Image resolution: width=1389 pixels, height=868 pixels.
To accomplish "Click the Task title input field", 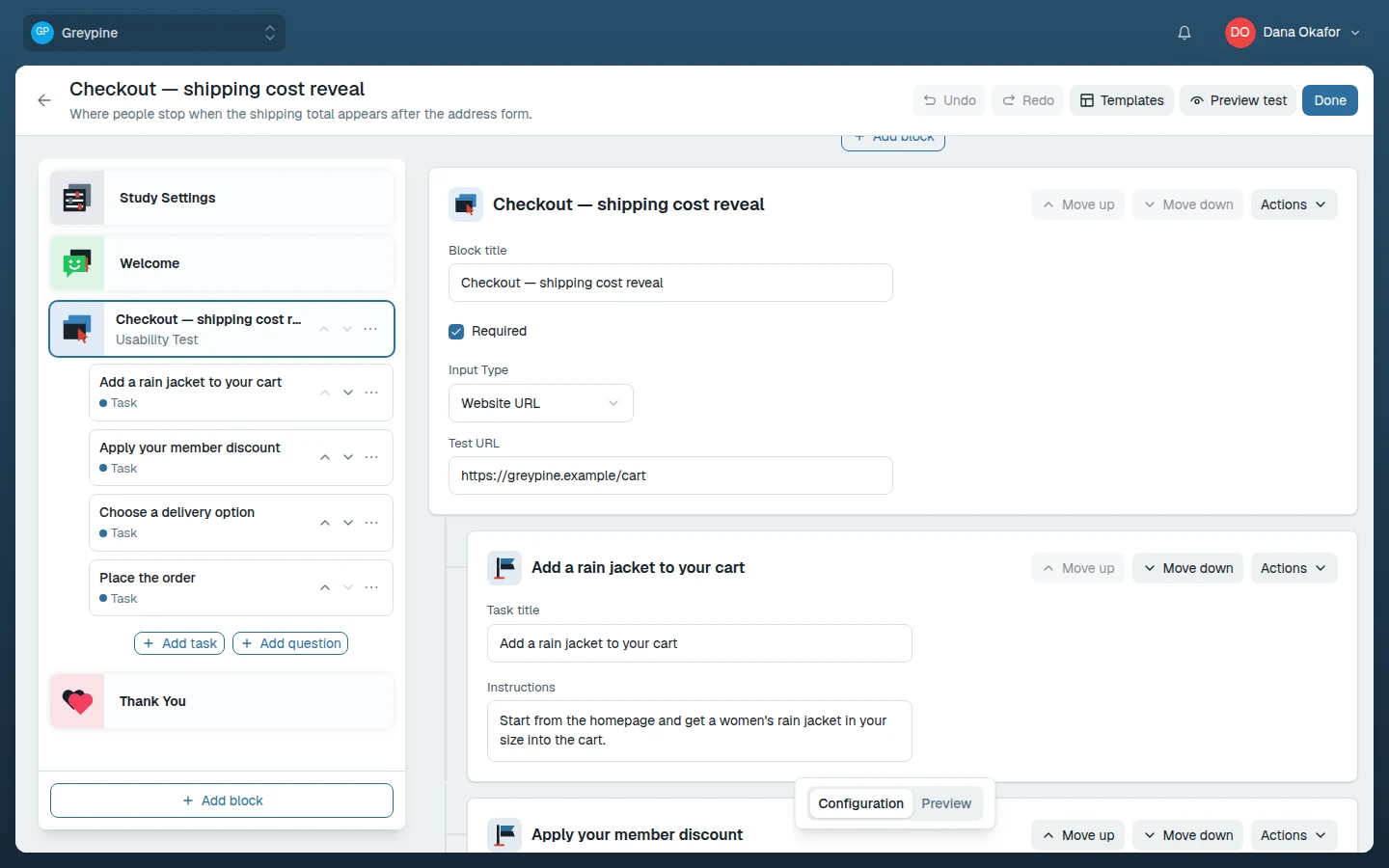I will [x=699, y=643].
